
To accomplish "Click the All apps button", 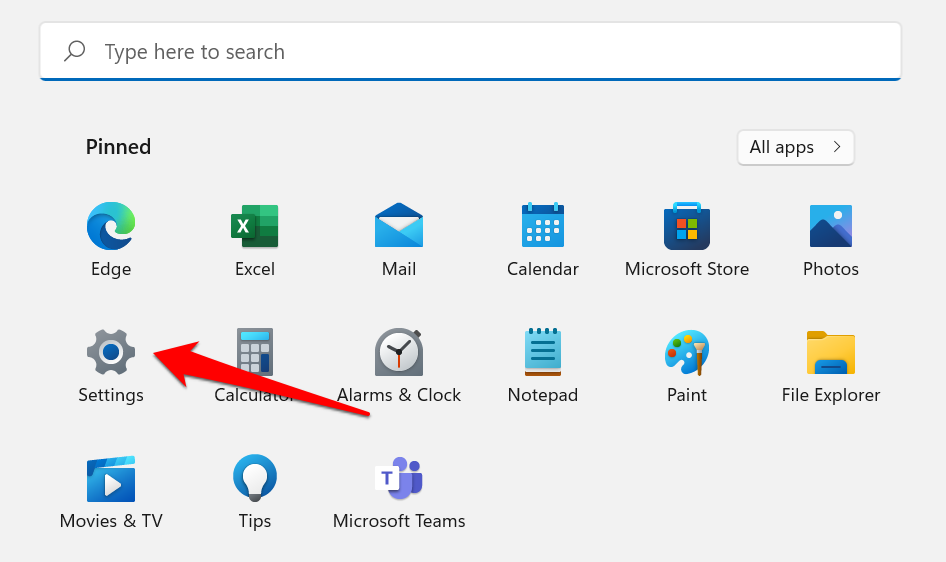I will [795, 147].
